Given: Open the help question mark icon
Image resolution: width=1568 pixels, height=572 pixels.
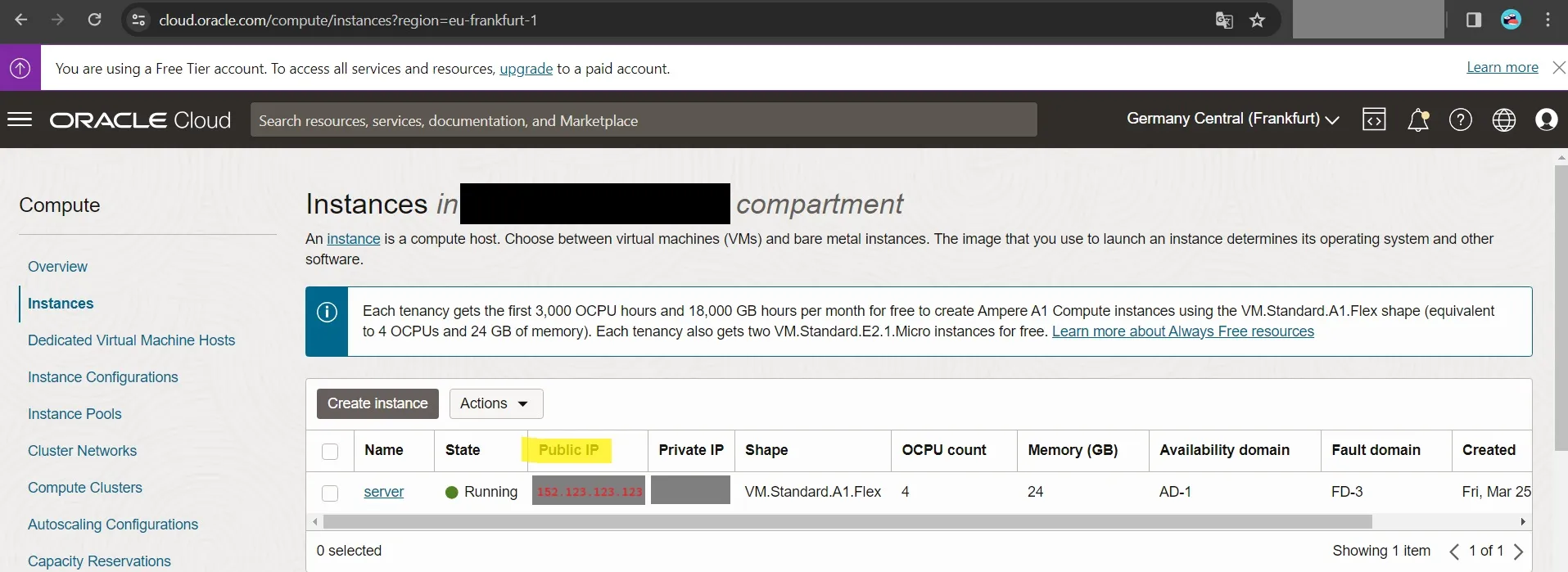Looking at the screenshot, I should point(1461,120).
